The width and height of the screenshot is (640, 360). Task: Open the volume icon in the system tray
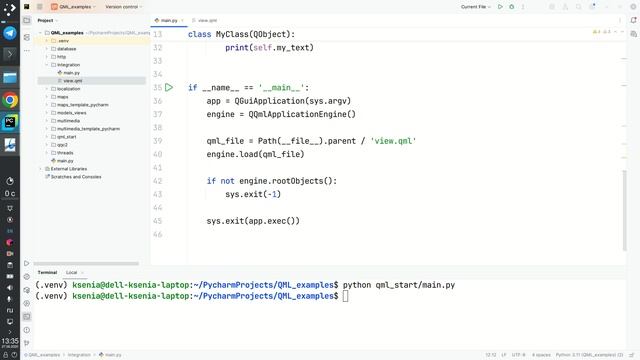click(x=10, y=288)
